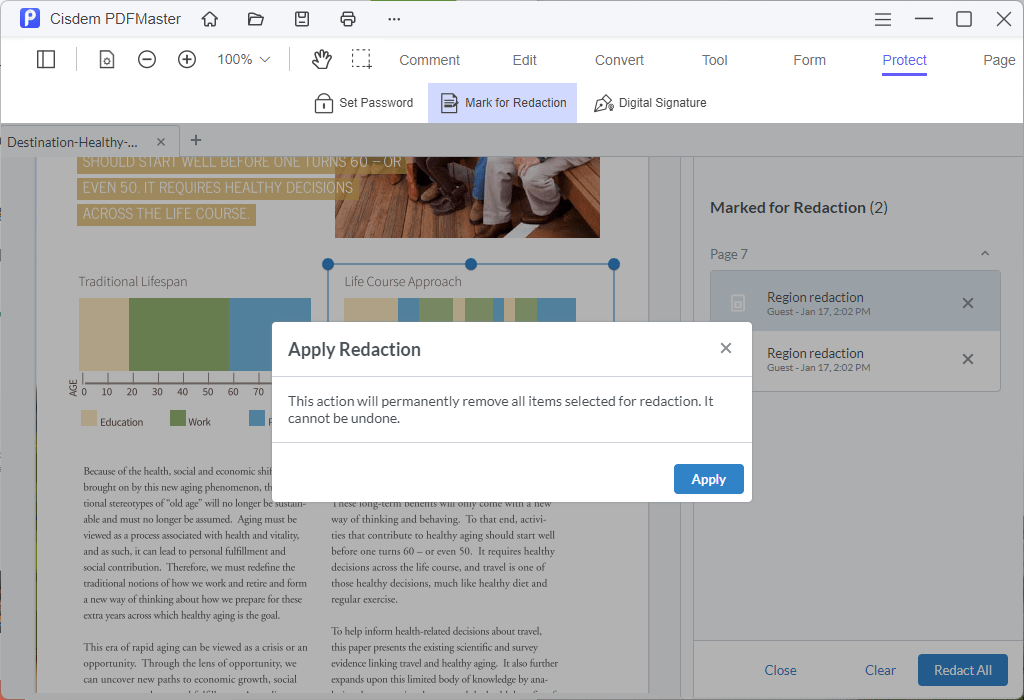Print the document with the printer icon

coord(348,19)
